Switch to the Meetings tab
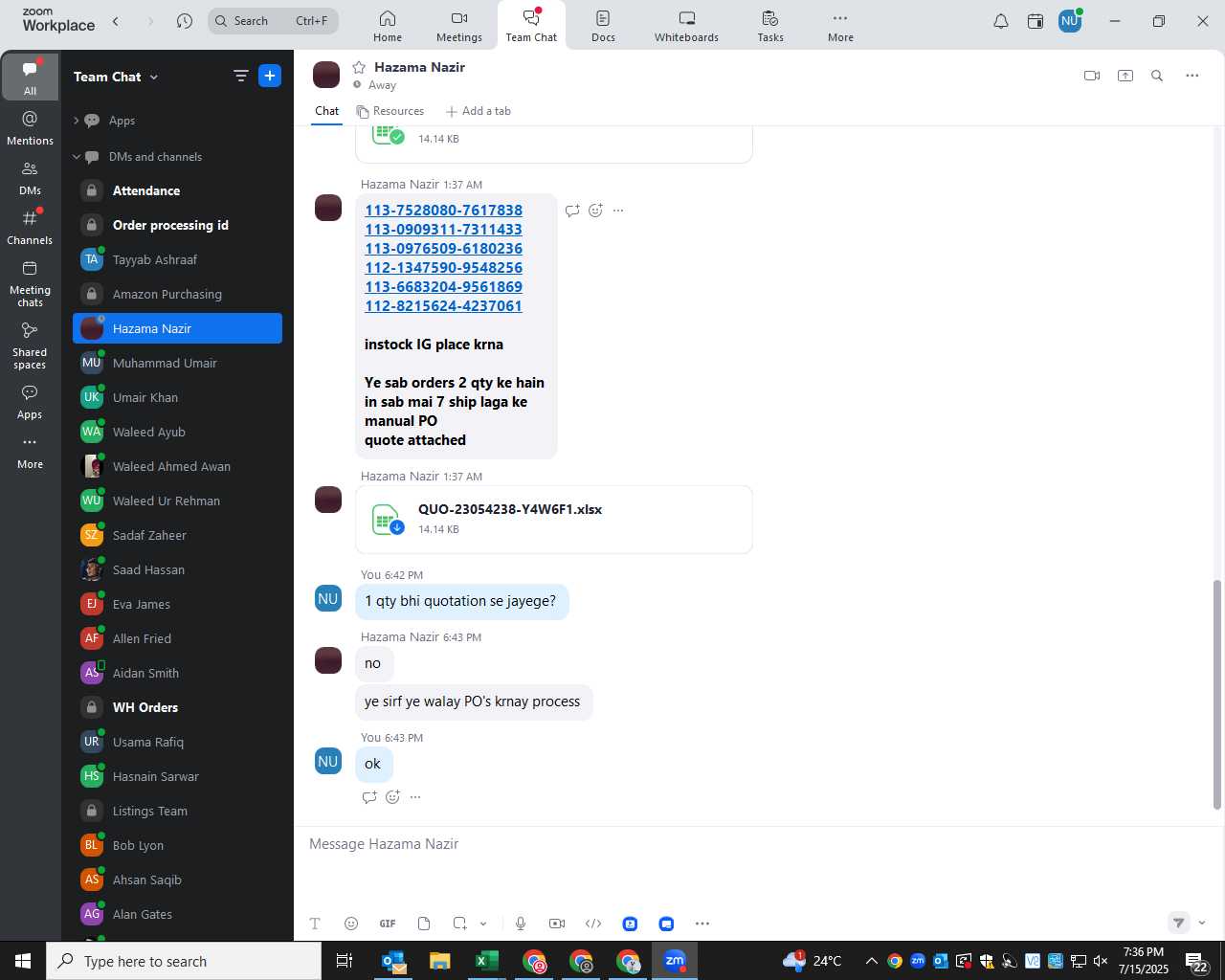Viewport: 1225px width, 980px height. click(459, 26)
